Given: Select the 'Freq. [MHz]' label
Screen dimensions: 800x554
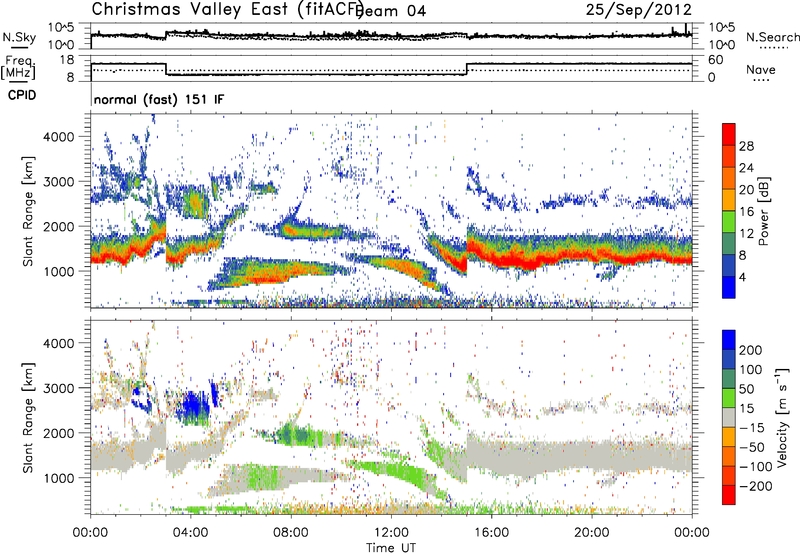Looking at the screenshot, I should point(18,68).
